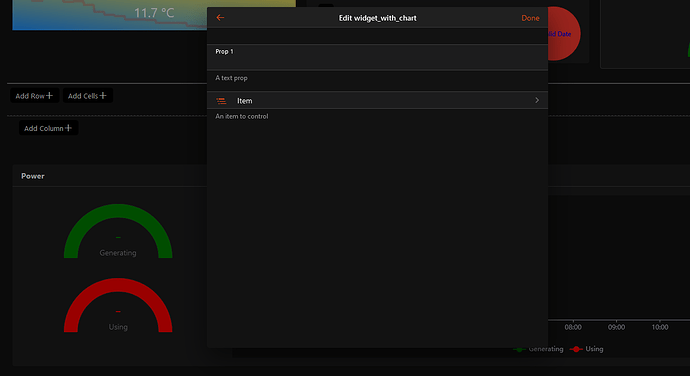Click the red round date widget
The image size is (690, 376).
(x=564, y=33)
